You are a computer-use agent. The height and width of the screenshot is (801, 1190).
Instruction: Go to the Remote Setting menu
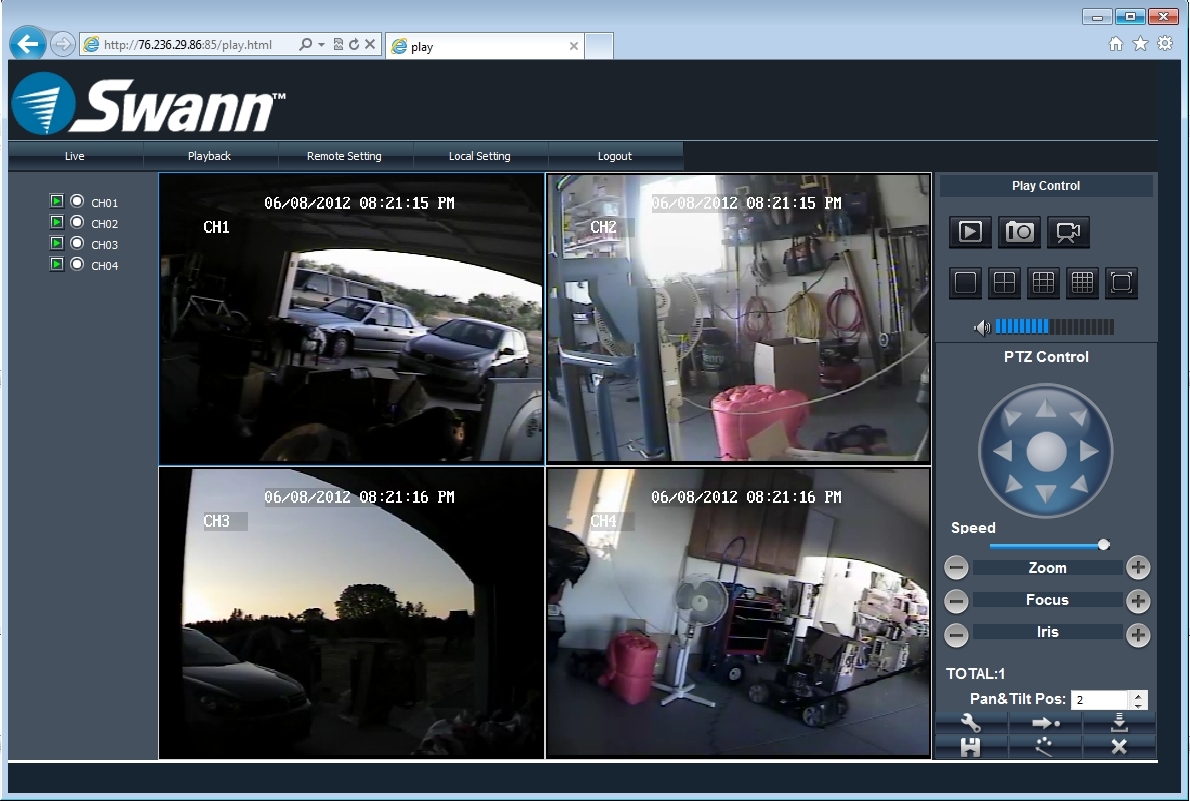tap(344, 156)
